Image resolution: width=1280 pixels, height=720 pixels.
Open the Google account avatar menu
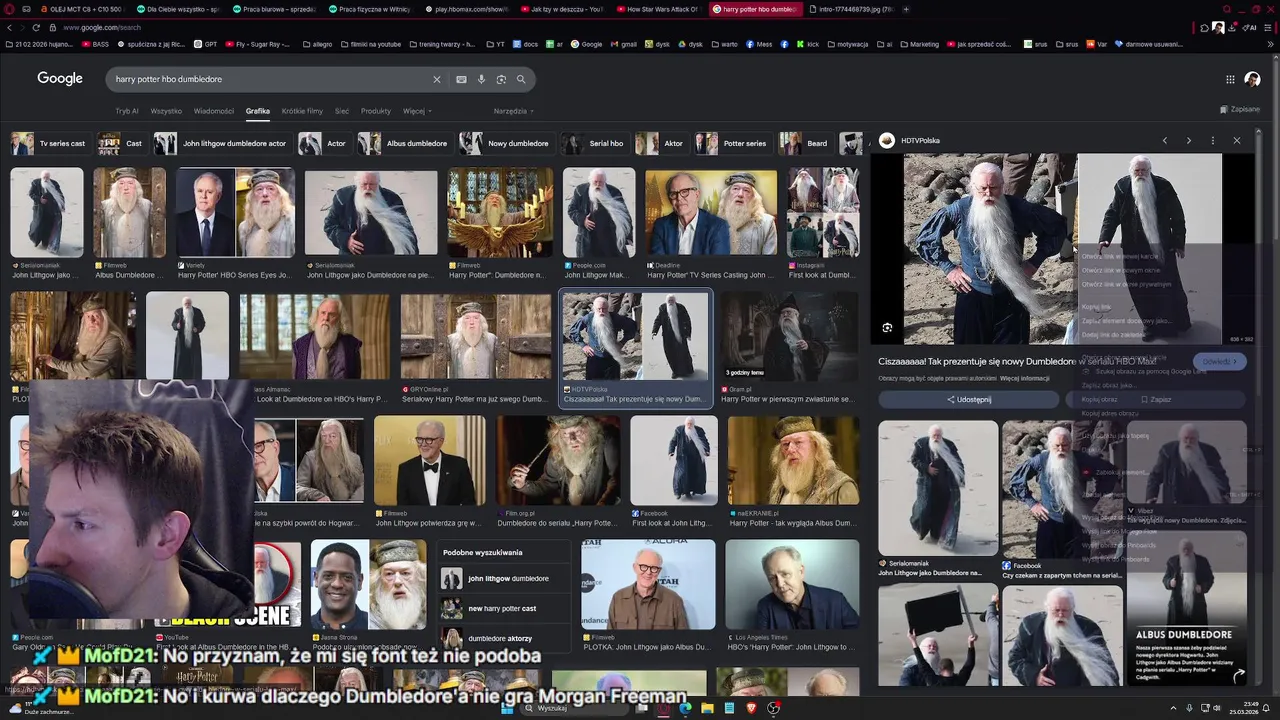point(1252,79)
